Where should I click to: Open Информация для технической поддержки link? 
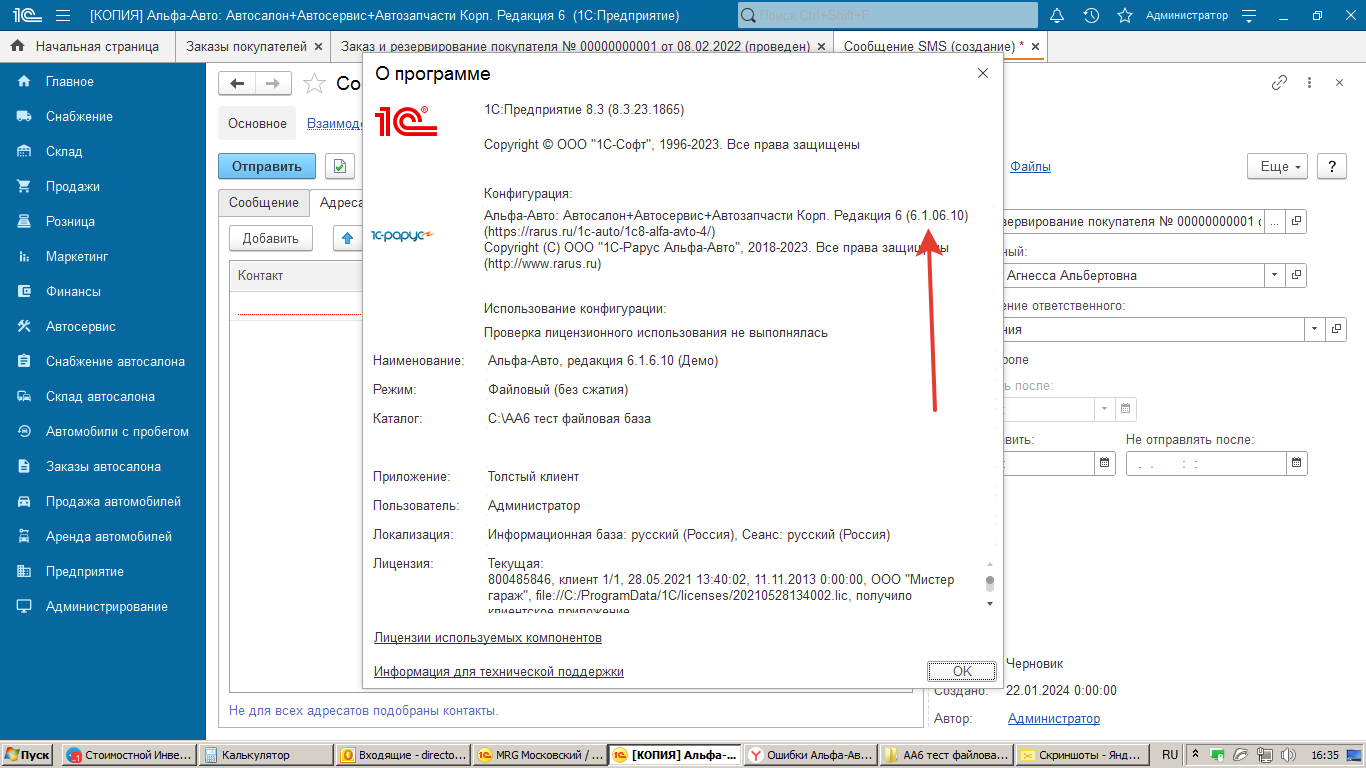coord(499,671)
